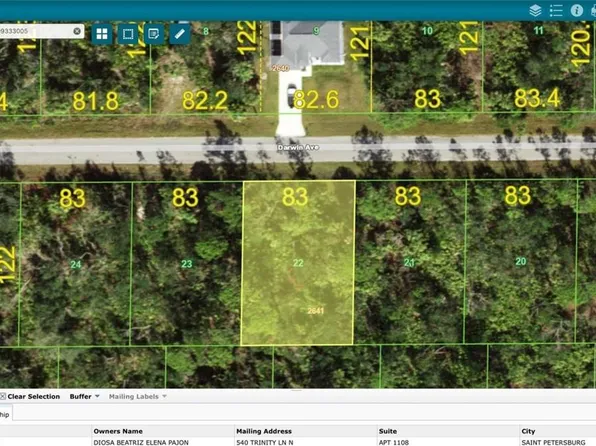This screenshot has height=446, width=596.
Task: Clear Selection of highlighted parcel
Action: pyautogui.click(x=30, y=397)
